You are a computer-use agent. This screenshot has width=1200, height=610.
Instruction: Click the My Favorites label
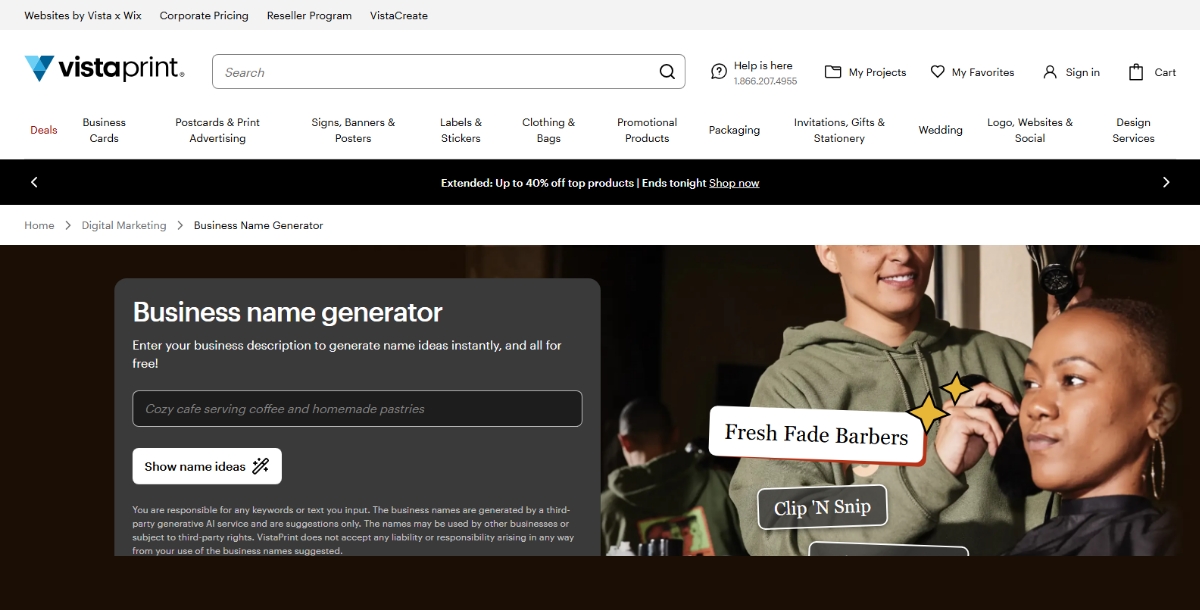pos(983,72)
